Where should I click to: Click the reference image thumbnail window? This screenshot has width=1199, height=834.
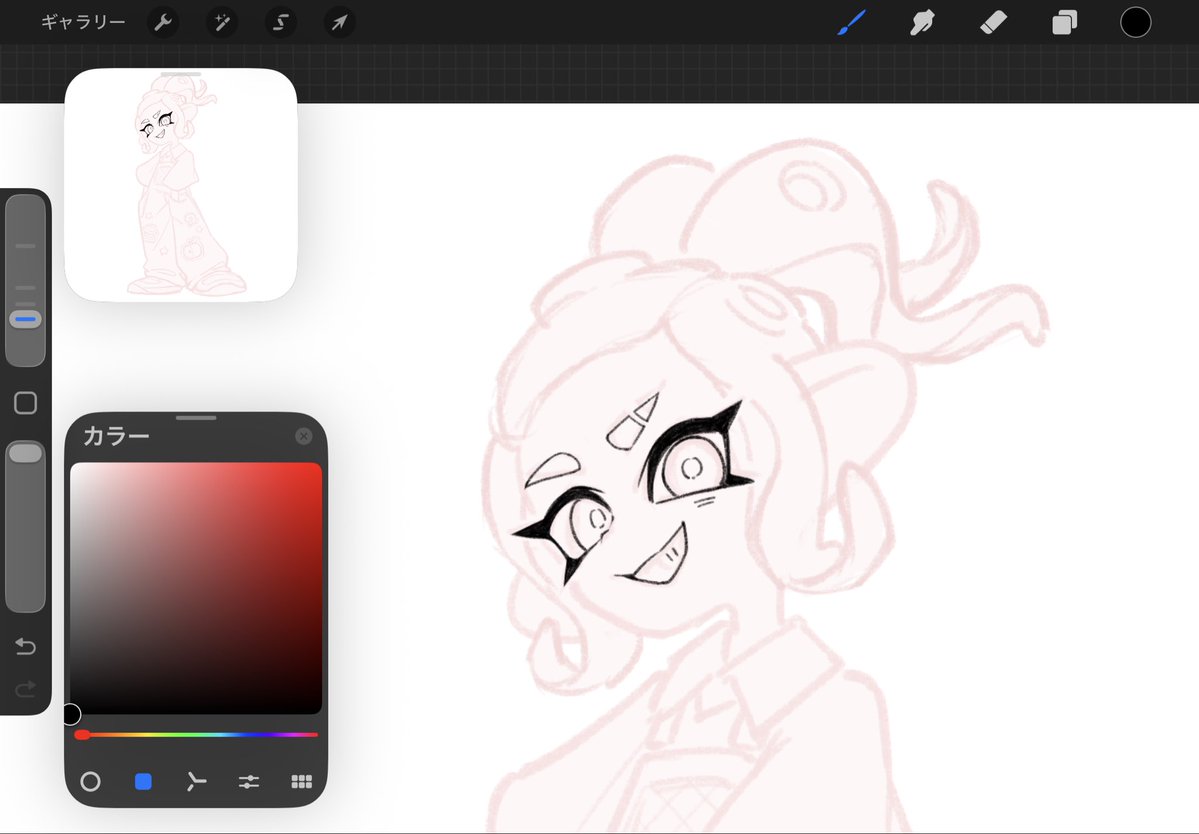(180, 185)
